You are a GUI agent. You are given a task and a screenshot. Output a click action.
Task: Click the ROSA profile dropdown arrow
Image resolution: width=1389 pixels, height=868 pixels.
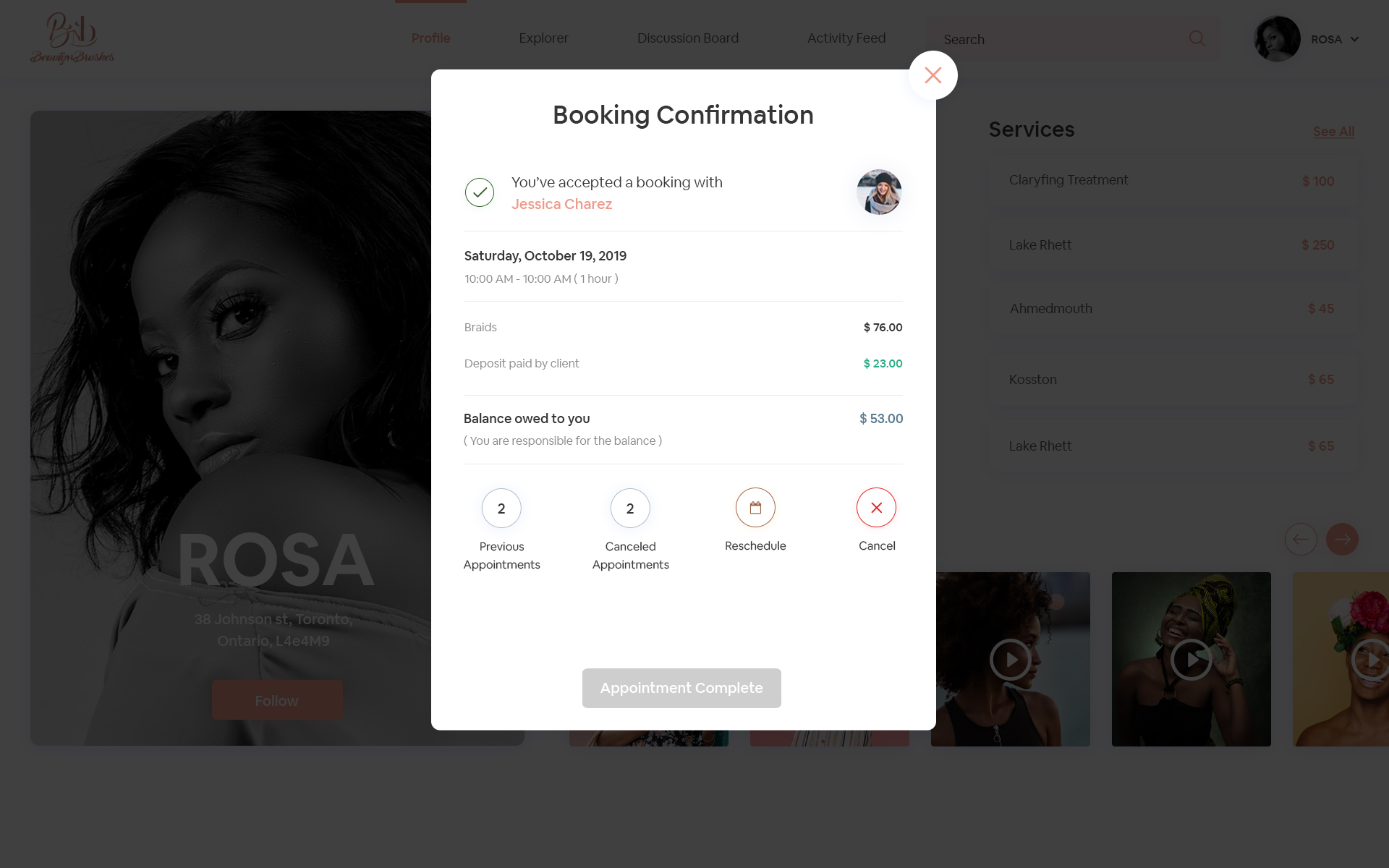coord(1354,39)
